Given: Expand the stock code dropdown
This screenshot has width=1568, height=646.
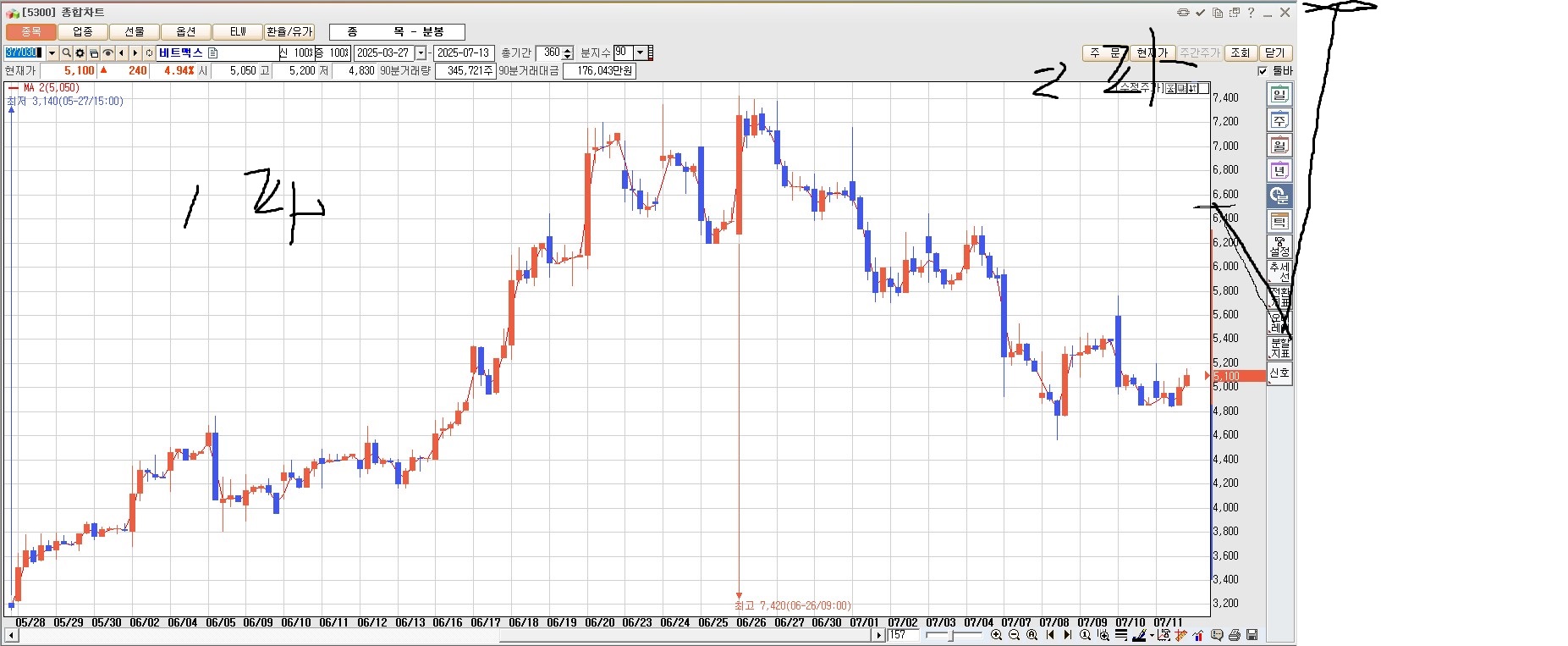Looking at the screenshot, I should pyautogui.click(x=52, y=52).
